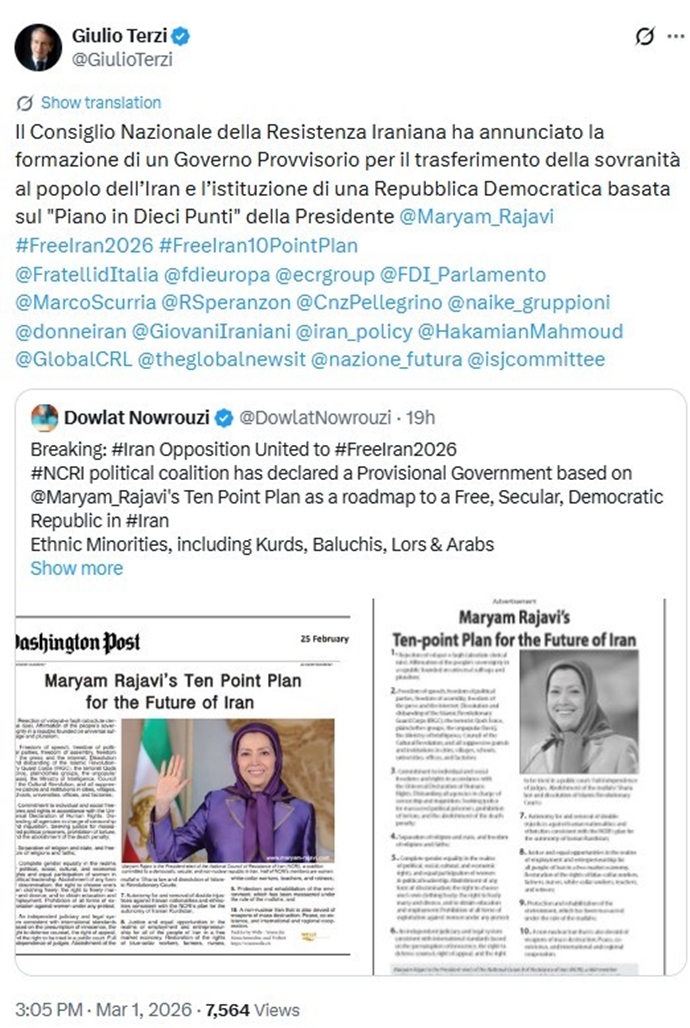Open the black-and-white Ten-point Plan image
Viewport: 690px width, 1028px height.
pyautogui.click(x=519, y=787)
